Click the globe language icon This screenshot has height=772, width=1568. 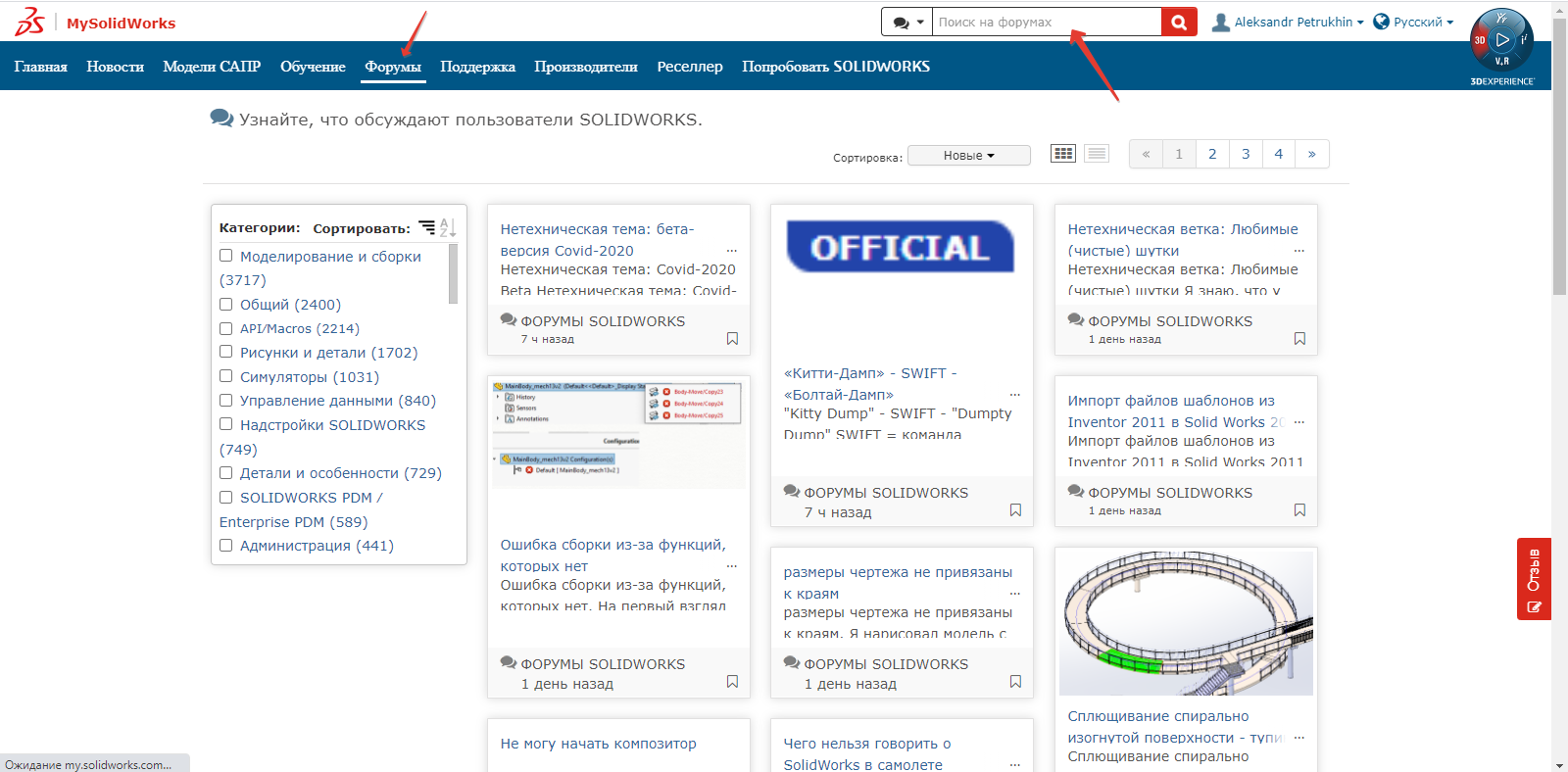coord(1382,22)
